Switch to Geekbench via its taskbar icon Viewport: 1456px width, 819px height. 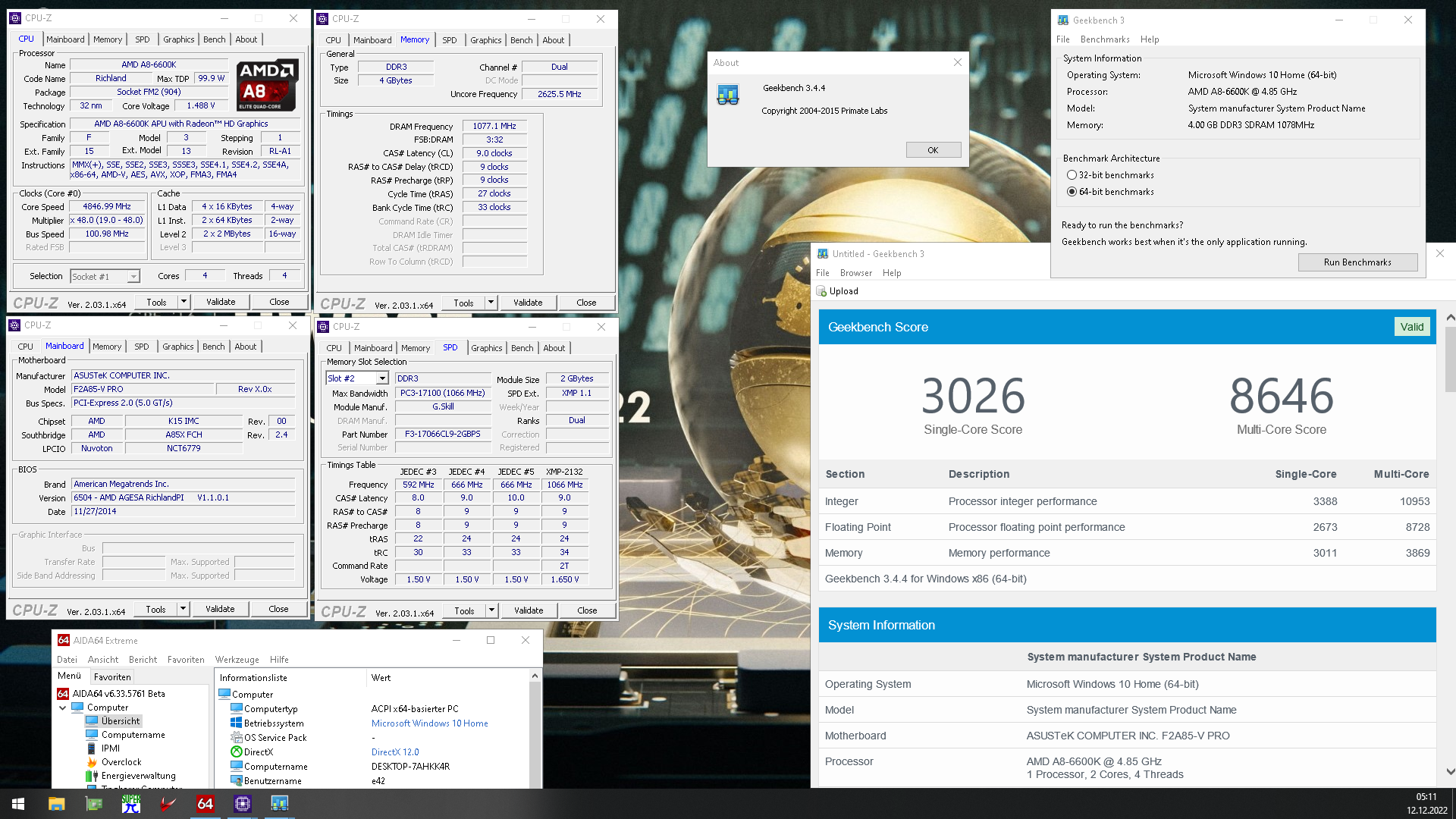click(280, 804)
